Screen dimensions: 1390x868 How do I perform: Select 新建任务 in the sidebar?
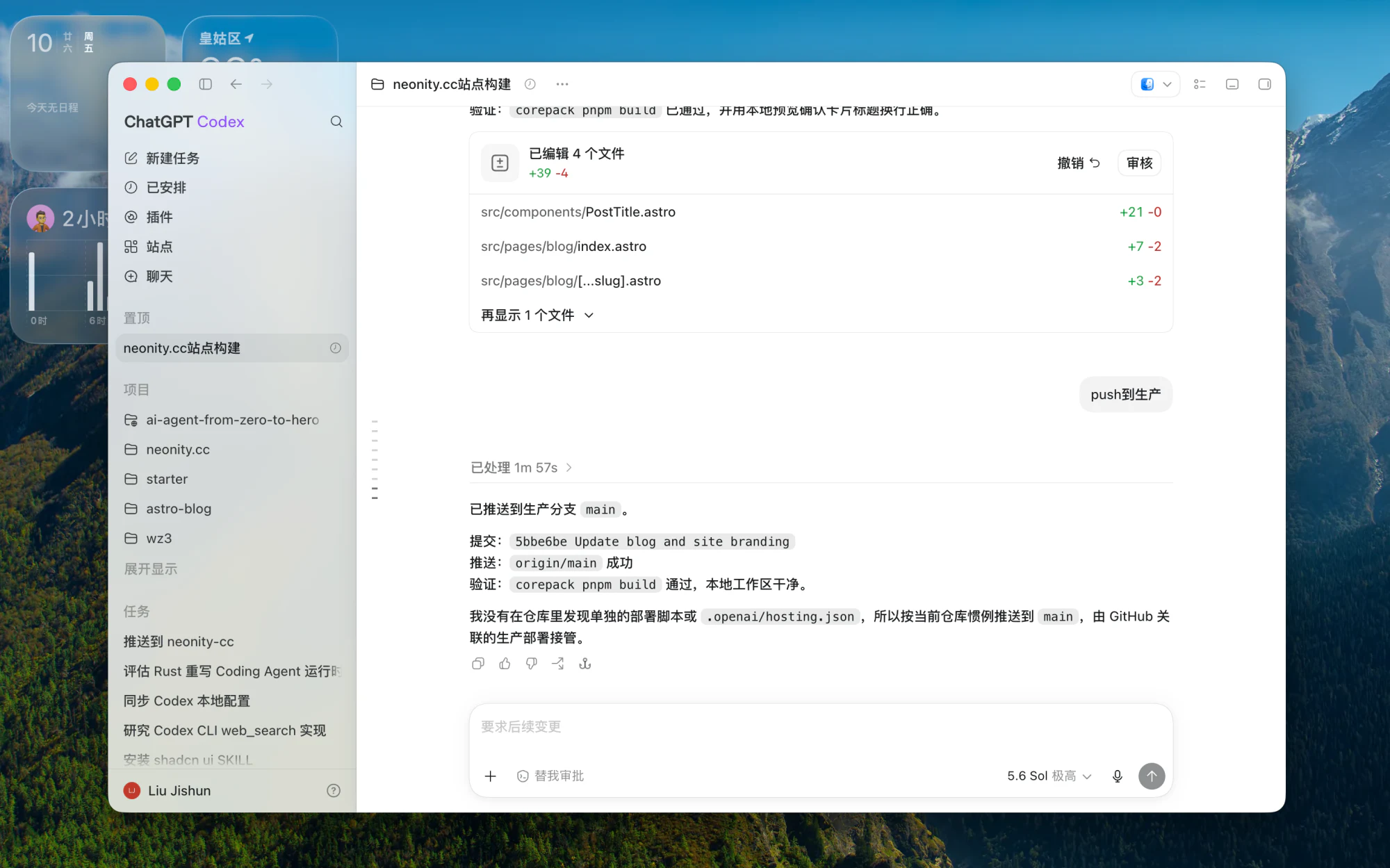[232, 158]
